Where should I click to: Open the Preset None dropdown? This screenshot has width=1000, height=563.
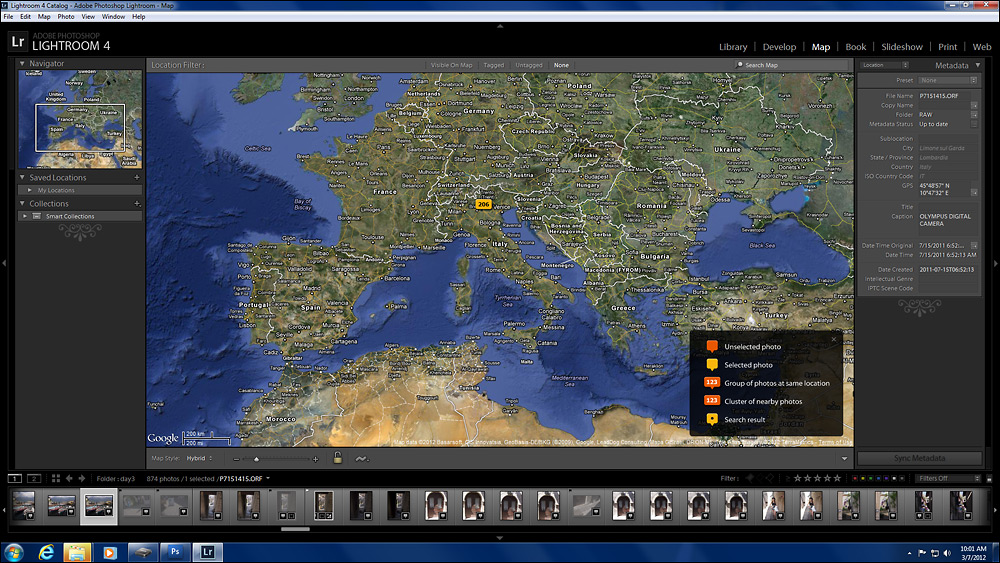(948, 80)
